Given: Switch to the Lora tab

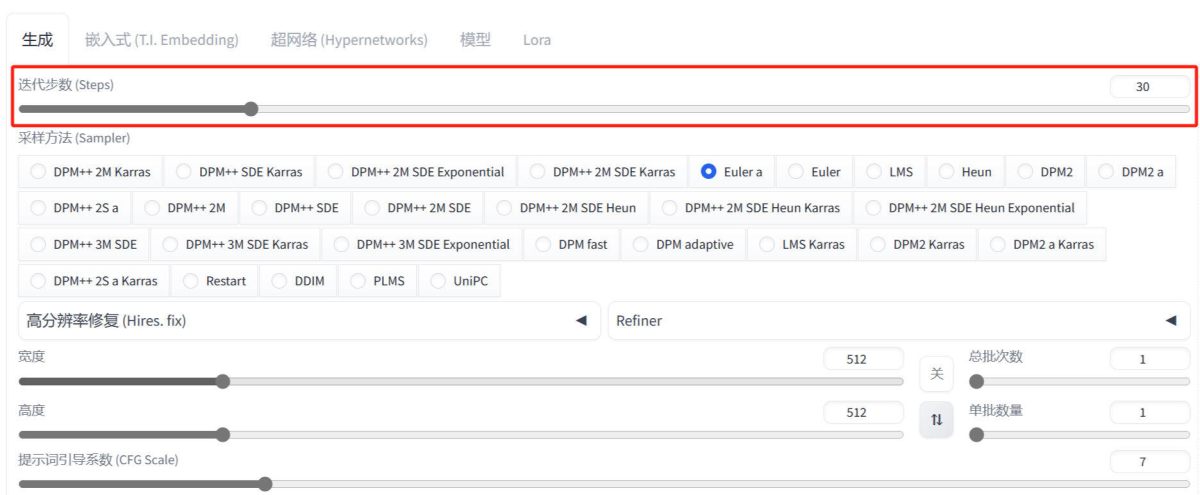Looking at the screenshot, I should tap(536, 40).
